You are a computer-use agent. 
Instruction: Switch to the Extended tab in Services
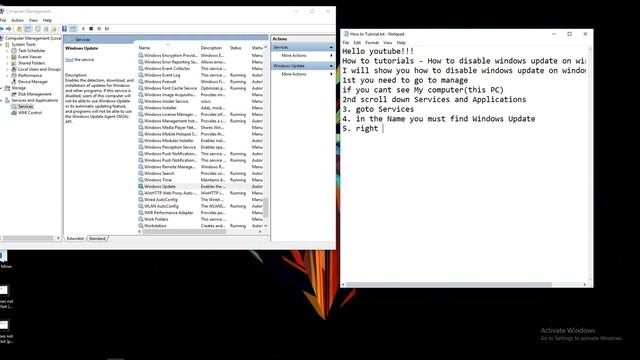(75, 238)
